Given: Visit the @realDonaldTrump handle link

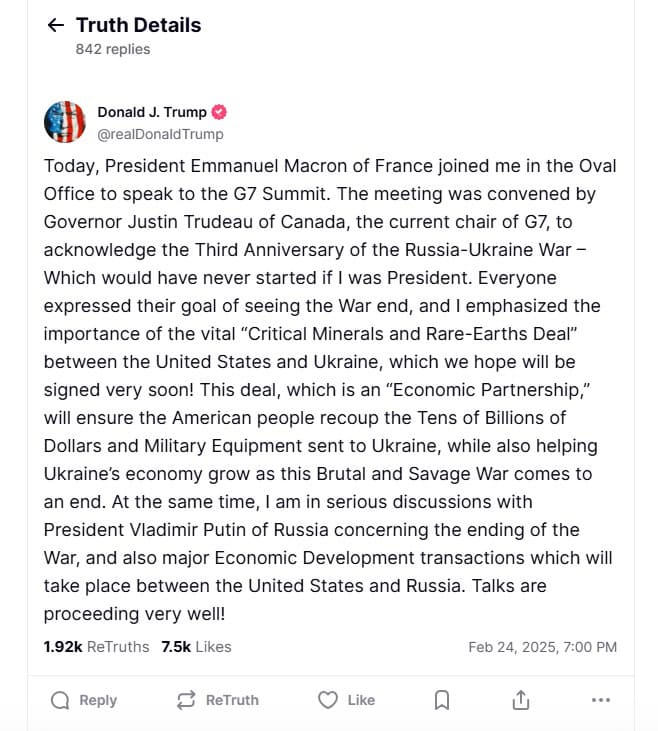Looking at the screenshot, I should point(160,134).
